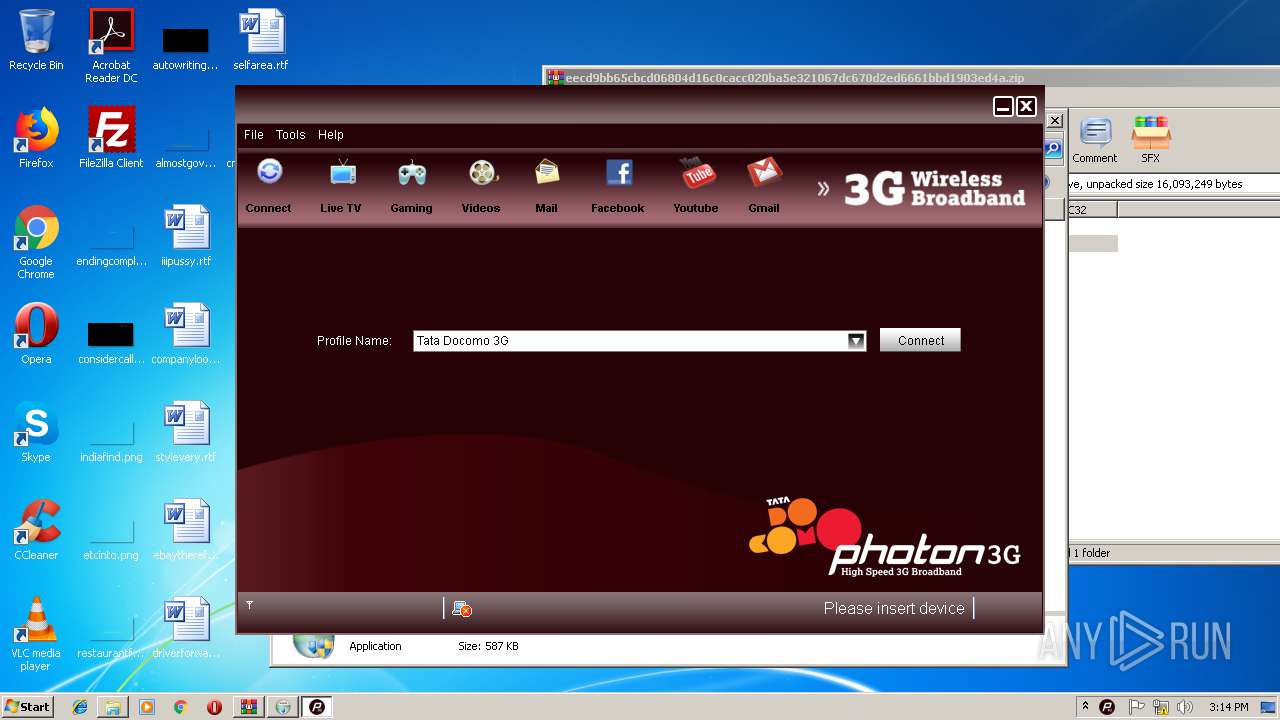
Task: Select the considercall desktop file
Action: coord(111,341)
